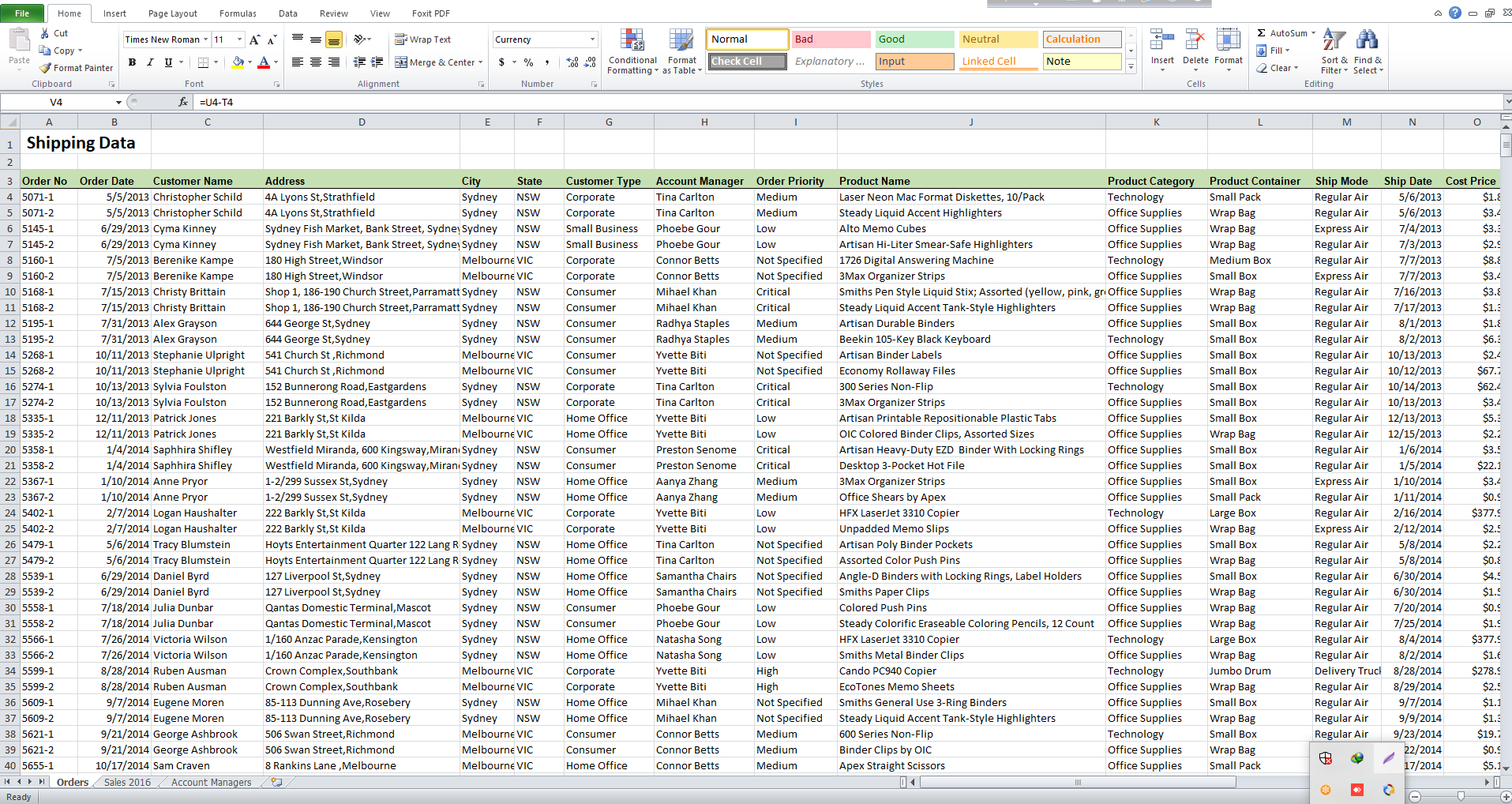Toggle bold formatting
The width and height of the screenshot is (1512, 804).
[132, 62]
